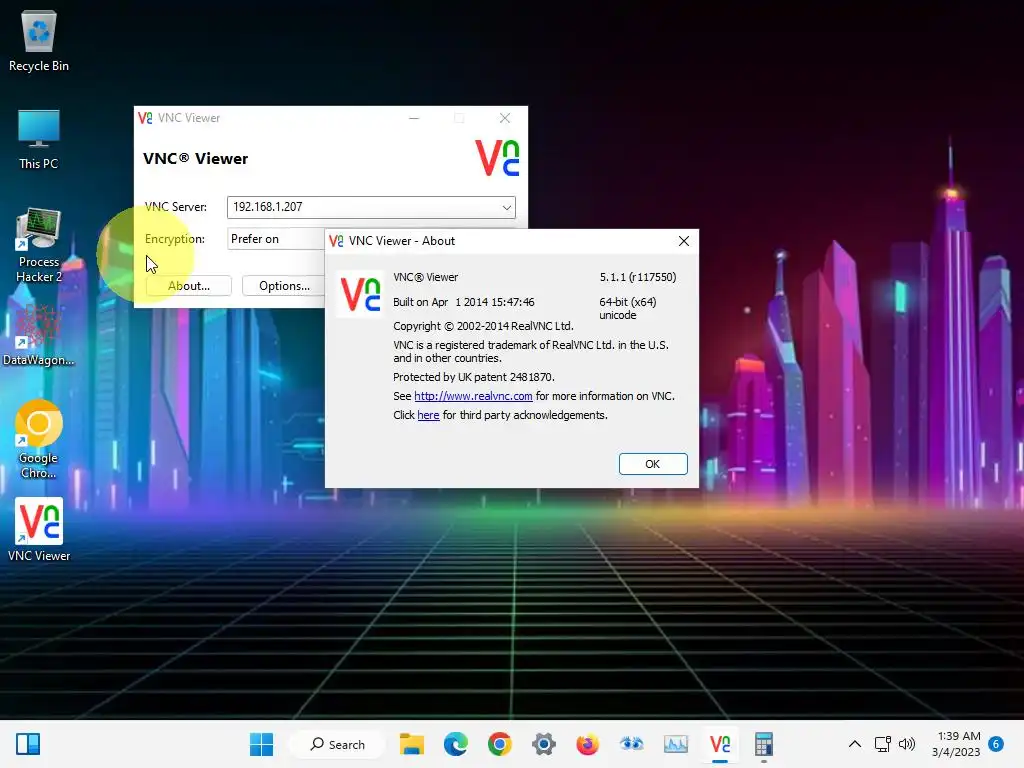The height and width of the screenshot is (768, 1024).
Task: Select the This PC desktop icon
Action: point(39,139)
